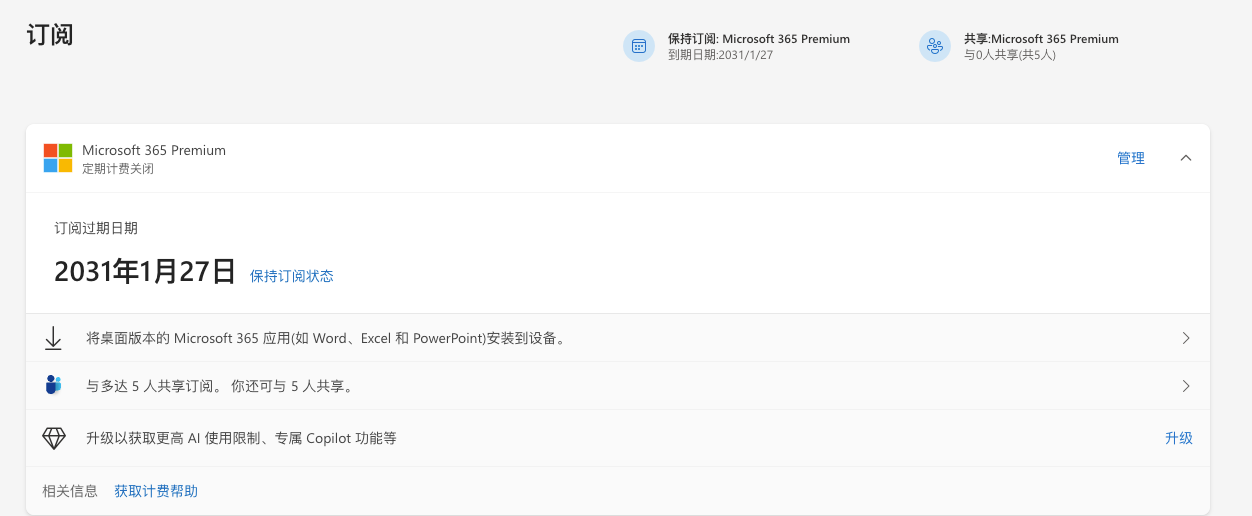Click 保持订阅: Microsoft 365 Premium header text
The width and height of the screenshot is (1252, 516).
point(759,39)
